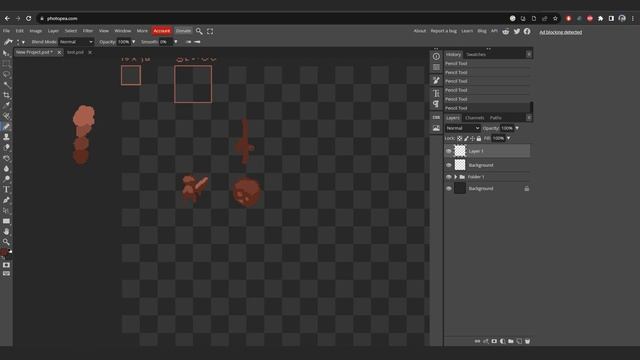
Task: Click the red Account button
Action: click(162, 31)
